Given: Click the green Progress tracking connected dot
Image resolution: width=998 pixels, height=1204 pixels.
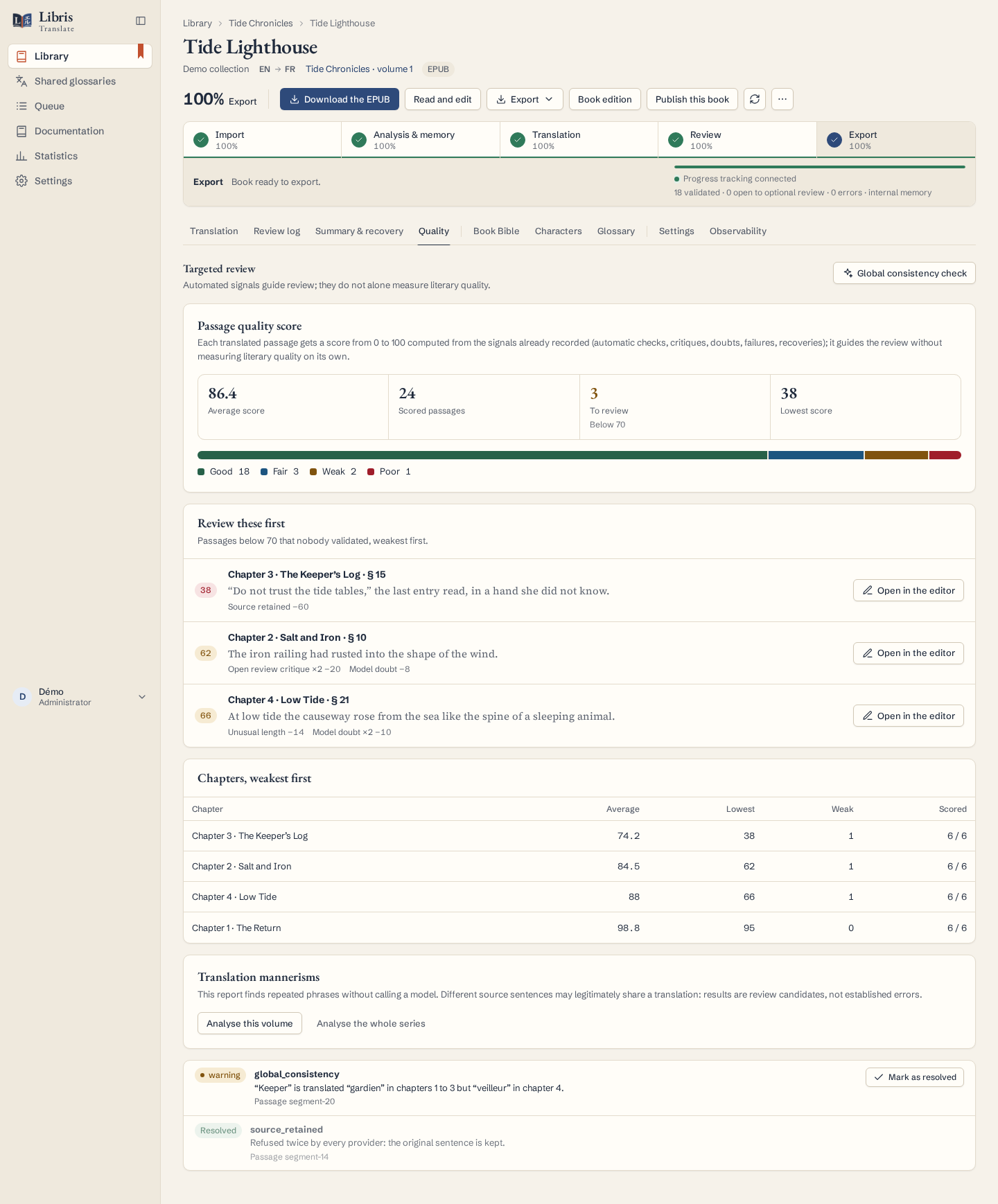Looking at the screenshot, I should 677,179.
